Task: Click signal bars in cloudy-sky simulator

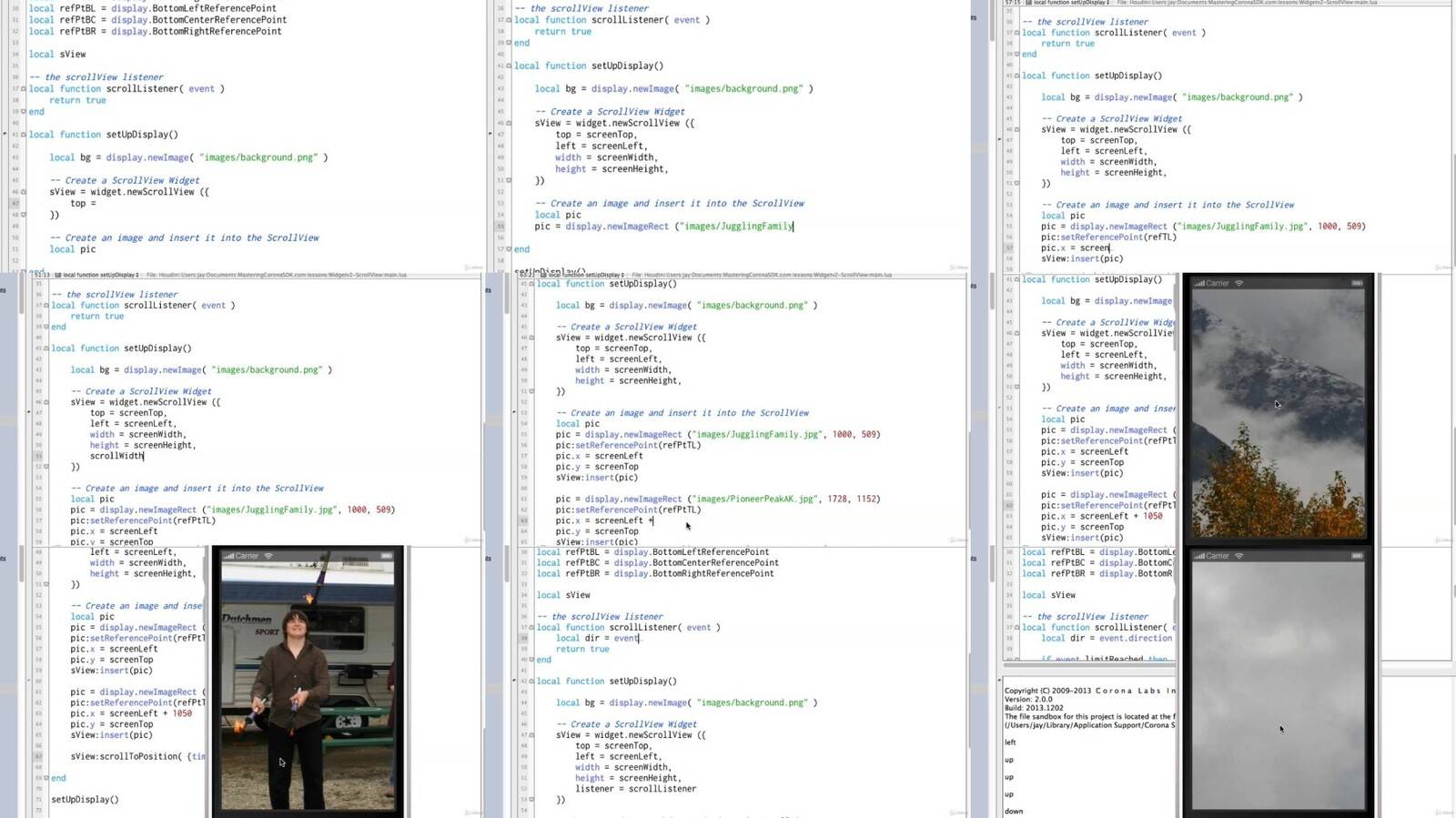Action: (1199, 556)
